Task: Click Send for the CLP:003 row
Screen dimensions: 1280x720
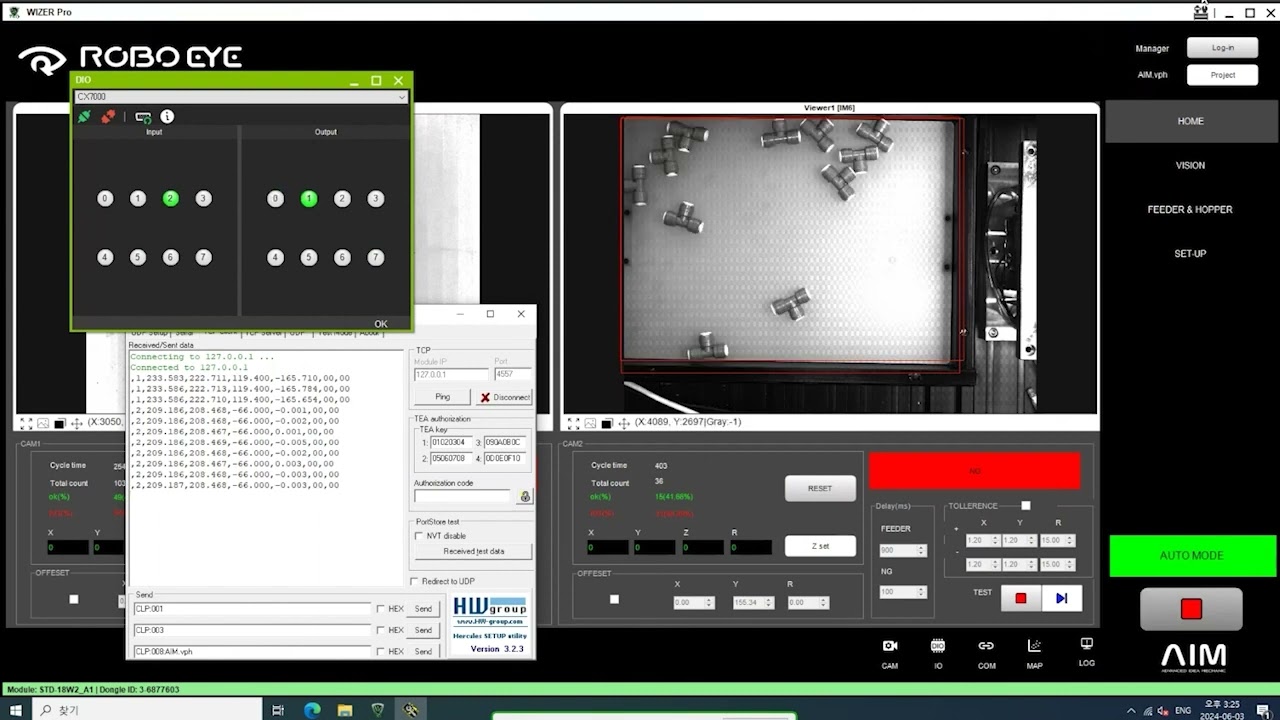Action: pos(423,630)
